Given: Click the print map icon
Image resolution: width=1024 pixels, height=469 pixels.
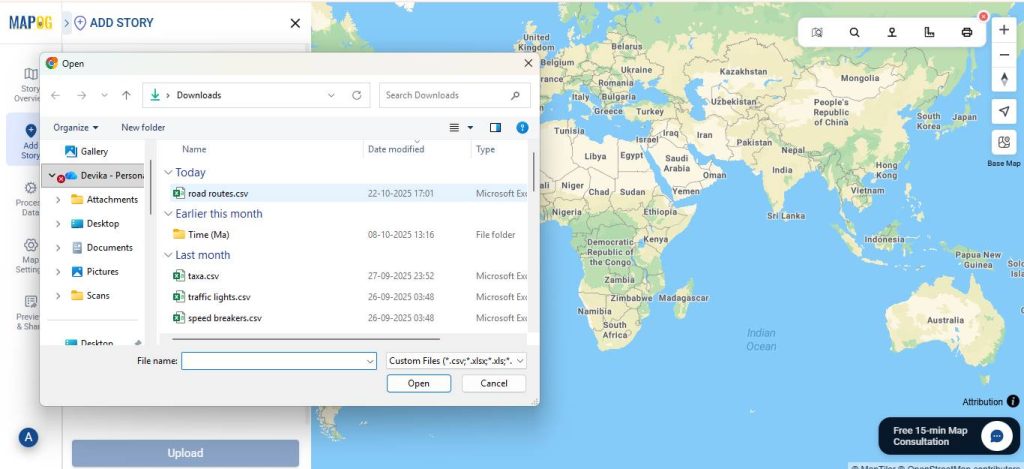Looking at the screenshot, I should click(967, 32).
